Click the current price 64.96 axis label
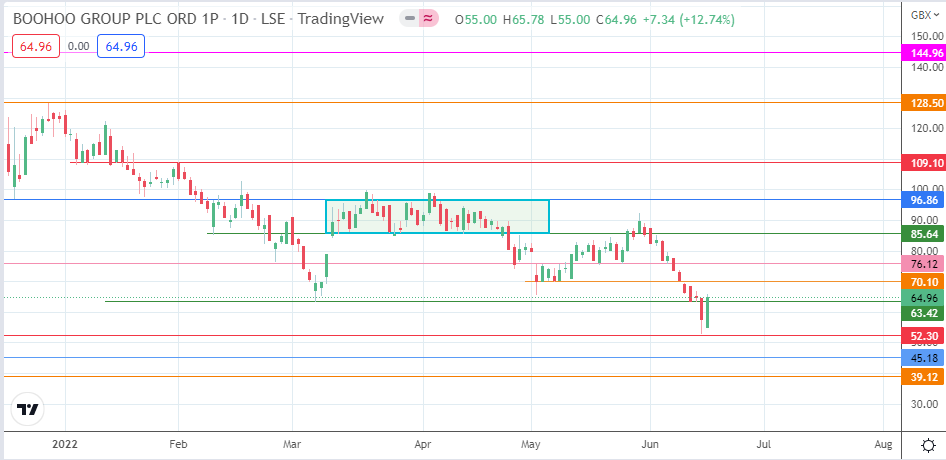946x460 pixels. pos(923,298)
